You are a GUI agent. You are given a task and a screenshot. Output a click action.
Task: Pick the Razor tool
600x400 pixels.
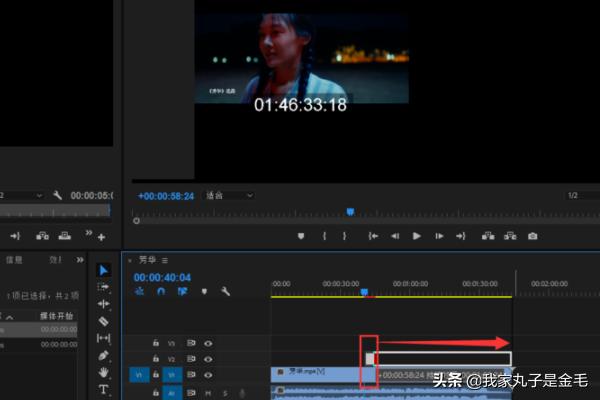(x=104, y=321)
